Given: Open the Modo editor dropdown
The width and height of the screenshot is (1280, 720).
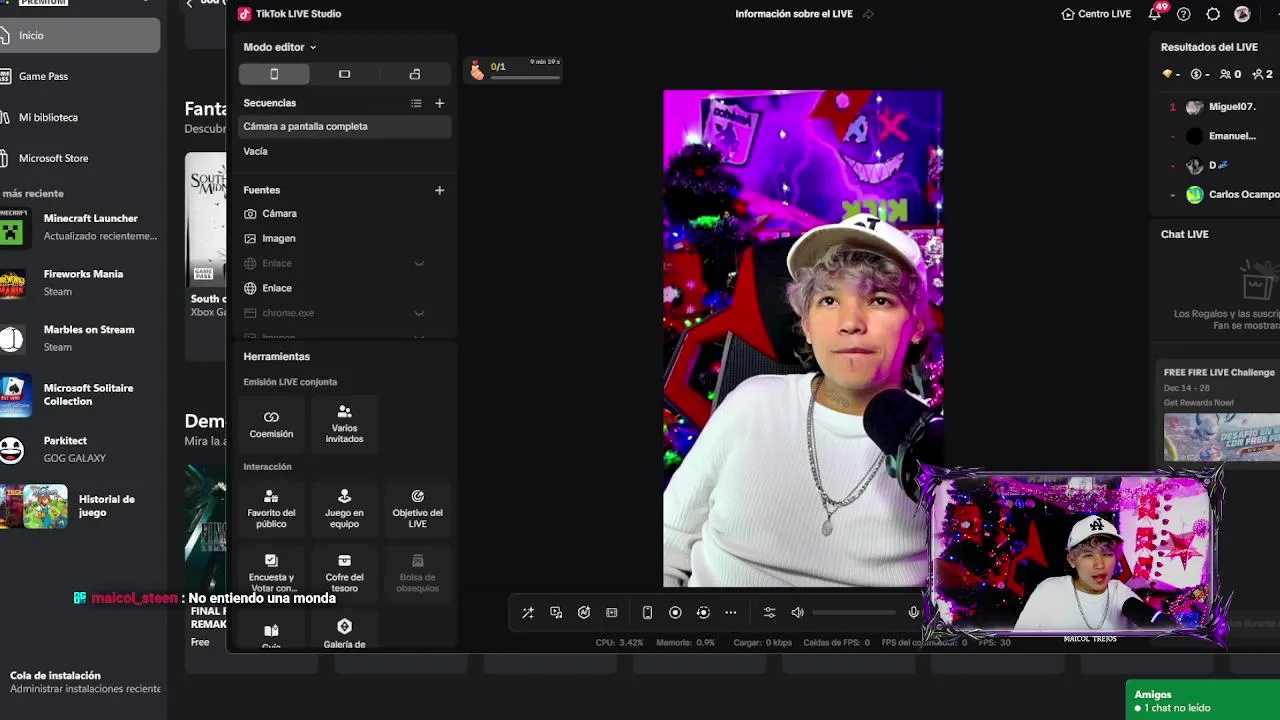Looking at the screenshot, I should [280, 47].
